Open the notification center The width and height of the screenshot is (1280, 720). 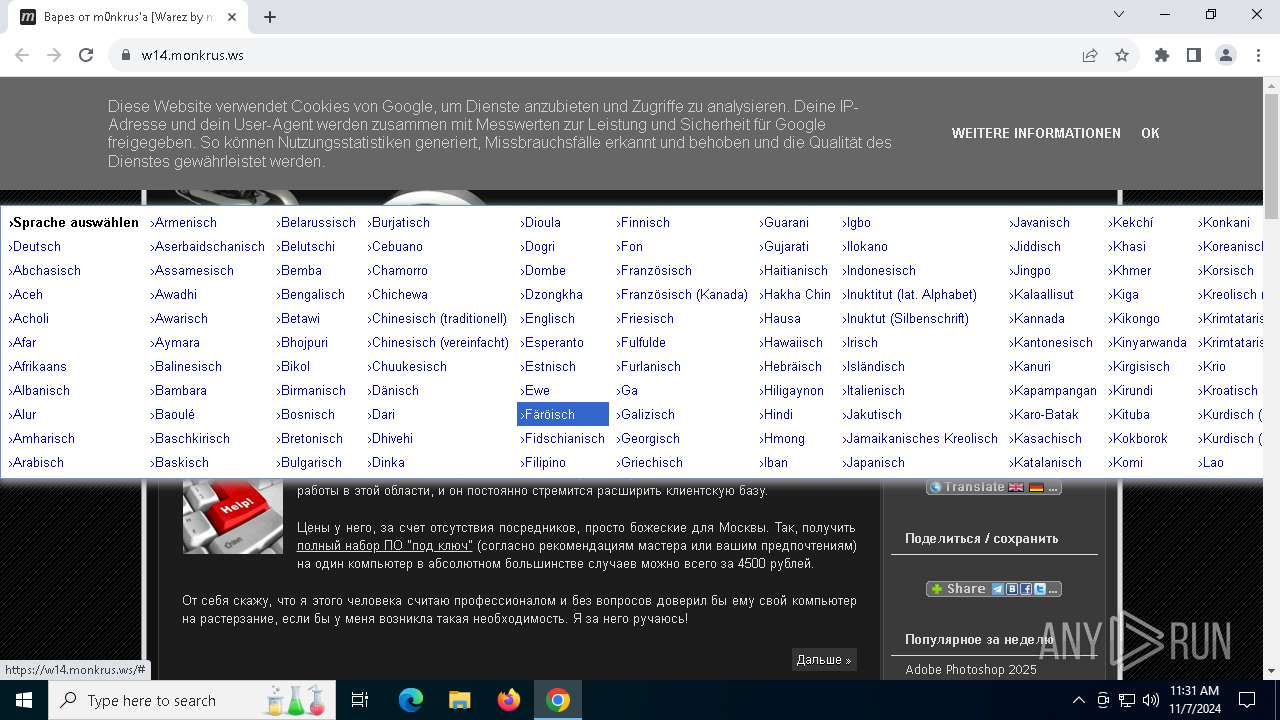pos(1247,700)
